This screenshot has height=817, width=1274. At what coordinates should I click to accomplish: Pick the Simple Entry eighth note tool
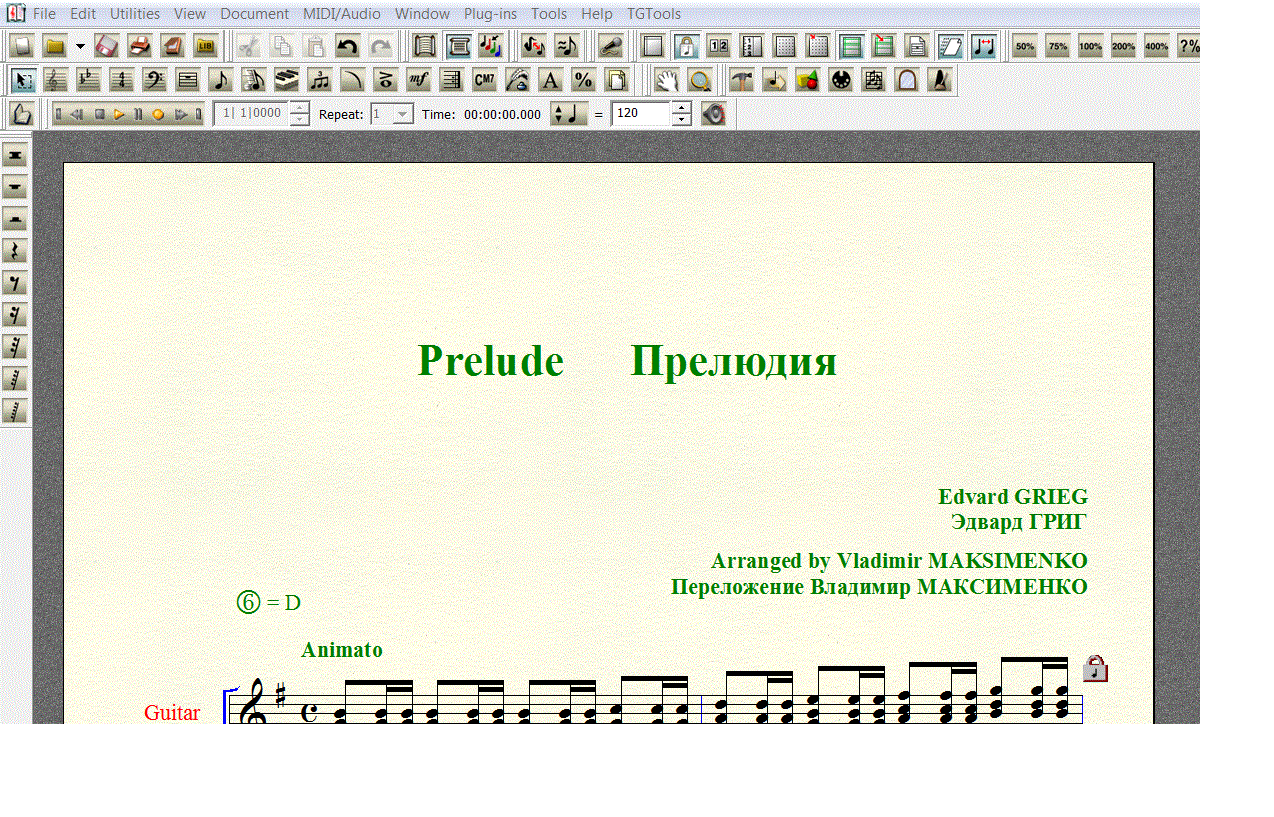pyautogui.click(x=221, y=80)
